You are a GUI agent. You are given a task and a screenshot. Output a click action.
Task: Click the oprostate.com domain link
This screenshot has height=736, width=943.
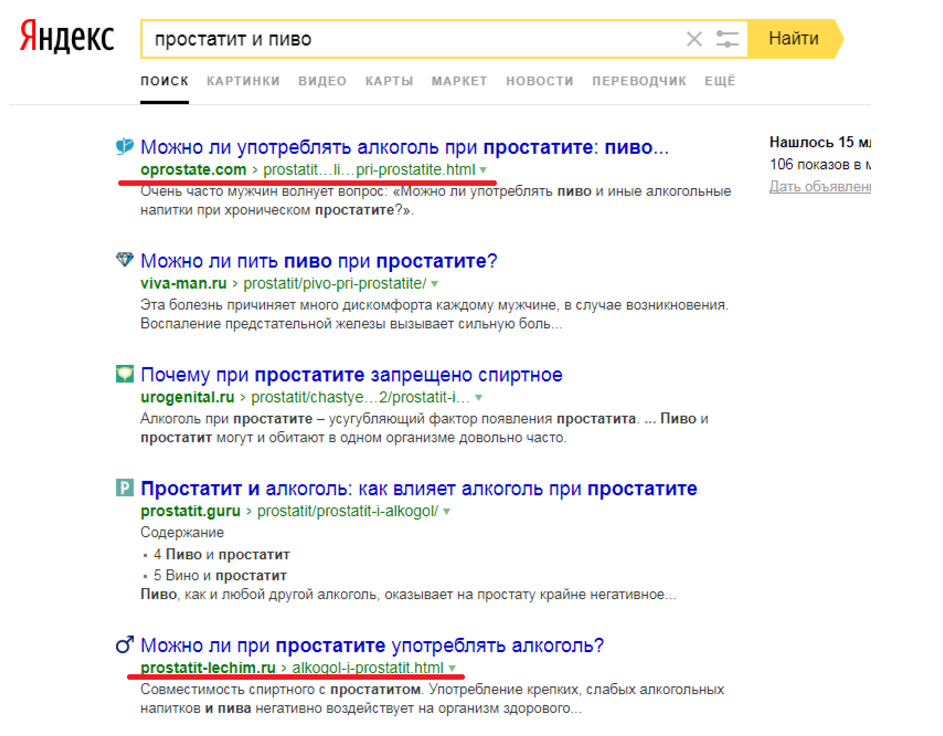coord(194,170)
